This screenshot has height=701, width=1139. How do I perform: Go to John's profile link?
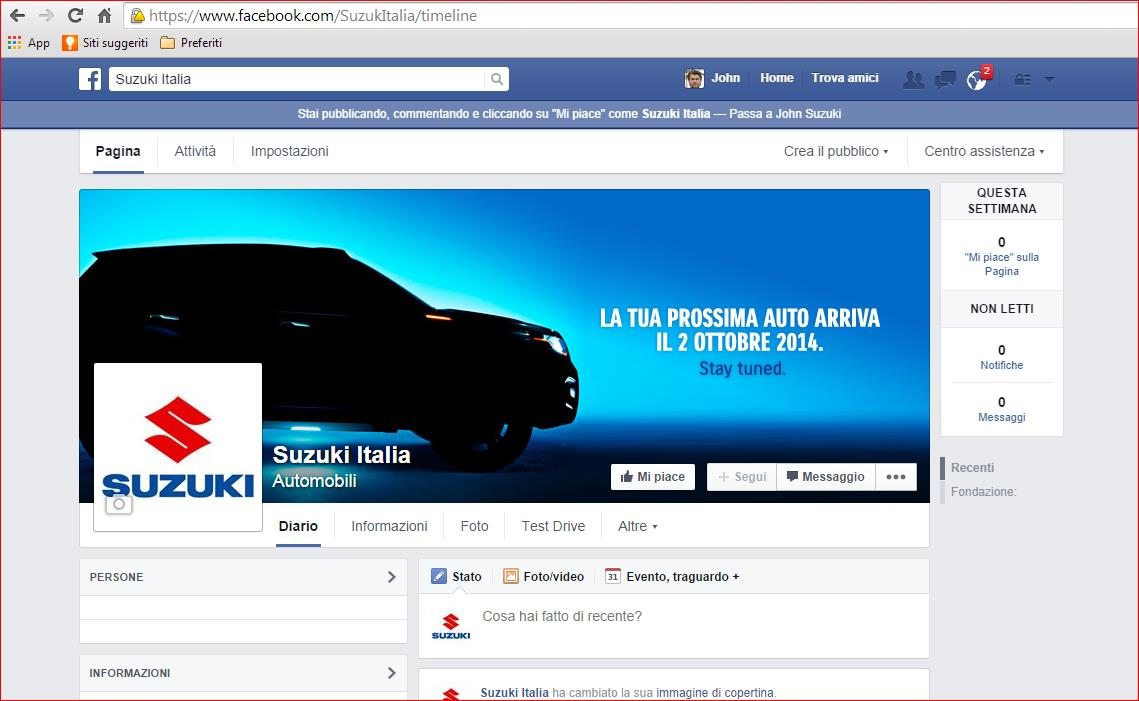(725, 78)
